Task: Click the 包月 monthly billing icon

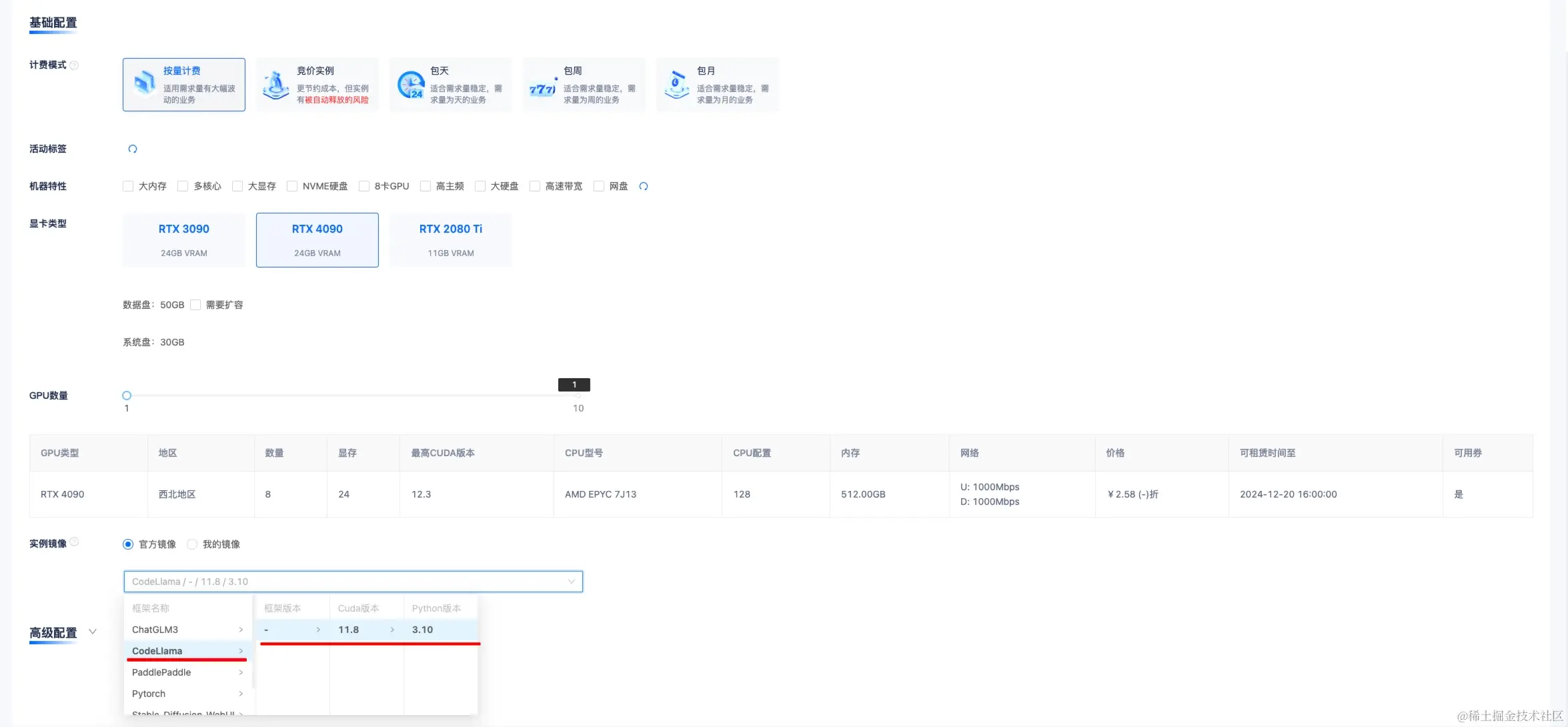Action: 676,85
